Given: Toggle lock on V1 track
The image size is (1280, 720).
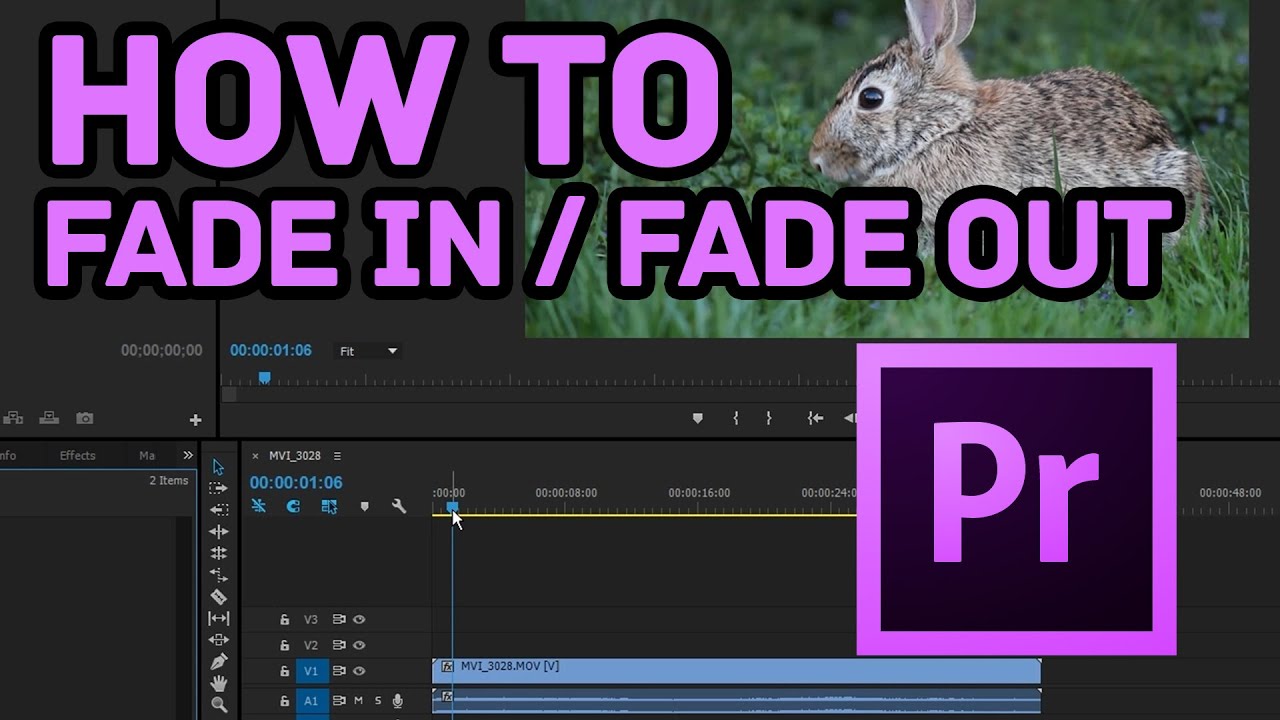Looking at the screenshot, I should (x=284, y=672).
